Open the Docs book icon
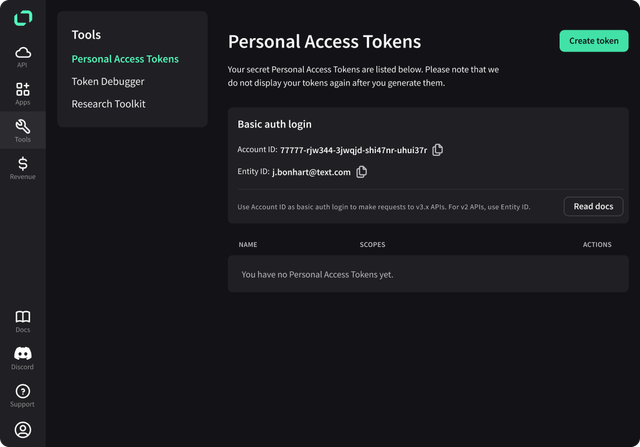Screen dimensions: 640x447 click(23, 317)
